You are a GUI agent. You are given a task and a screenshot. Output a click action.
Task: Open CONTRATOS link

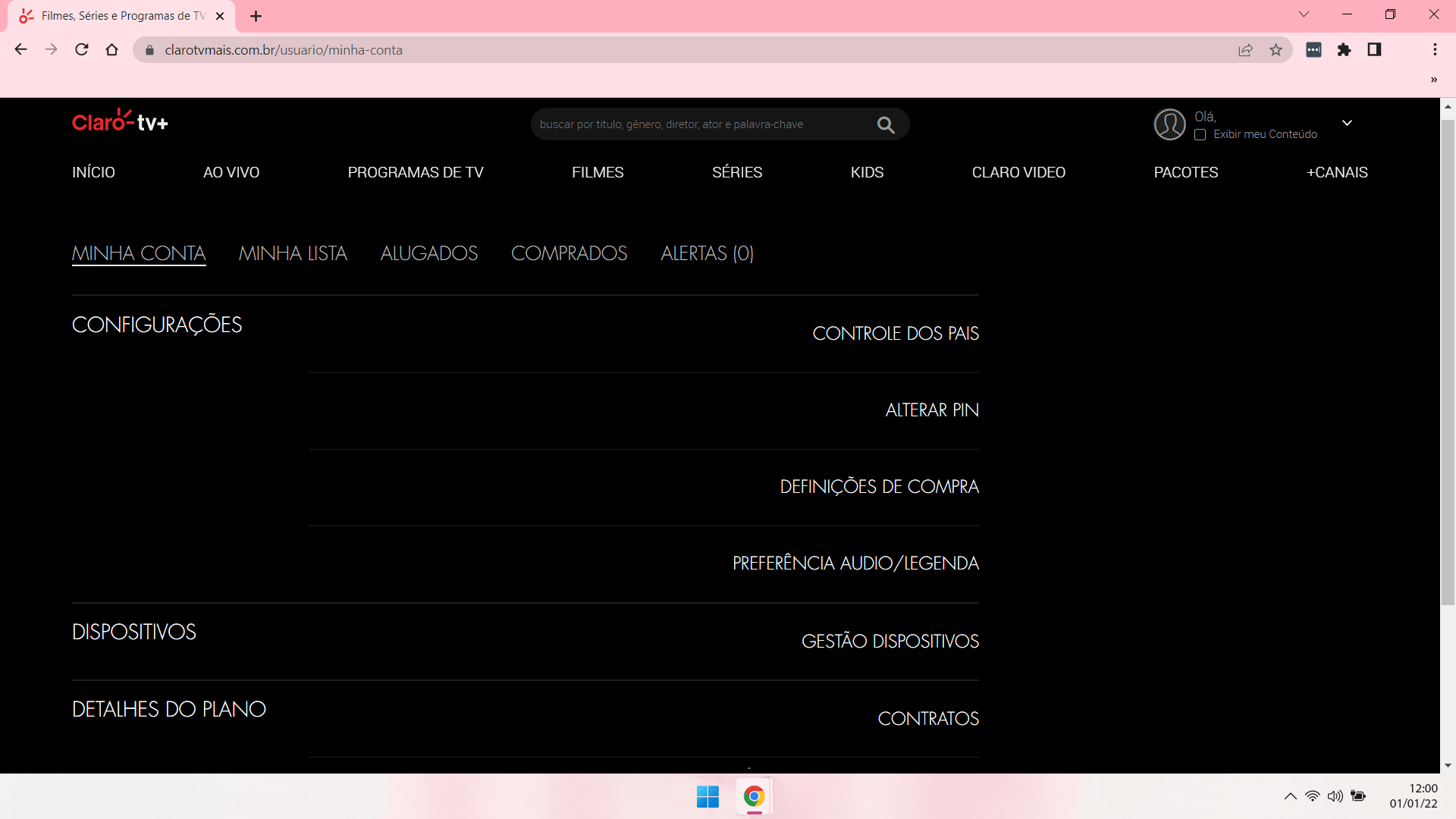click(928, 719)
